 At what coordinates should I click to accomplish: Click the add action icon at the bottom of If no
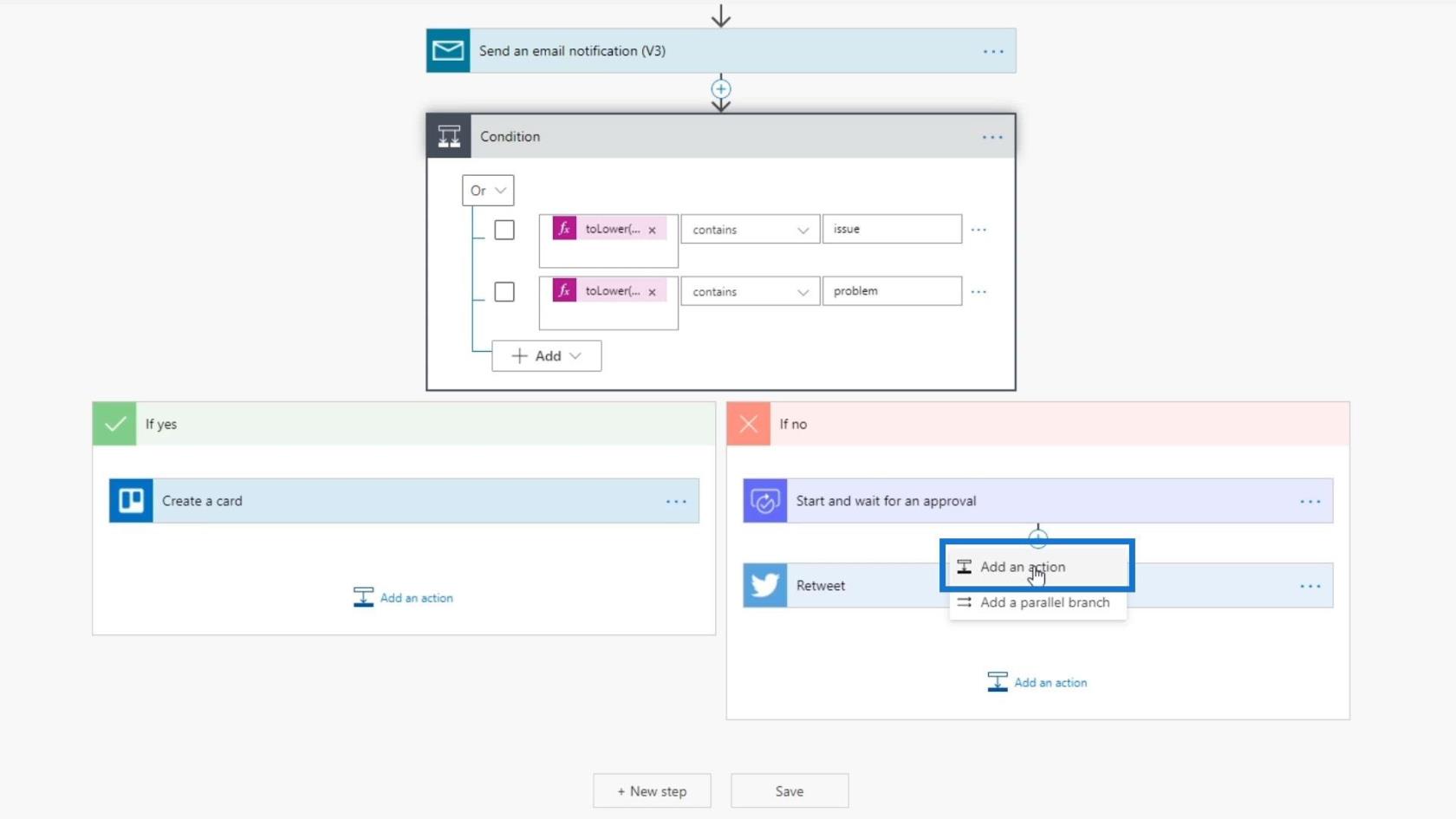click(x=998, y=682)
